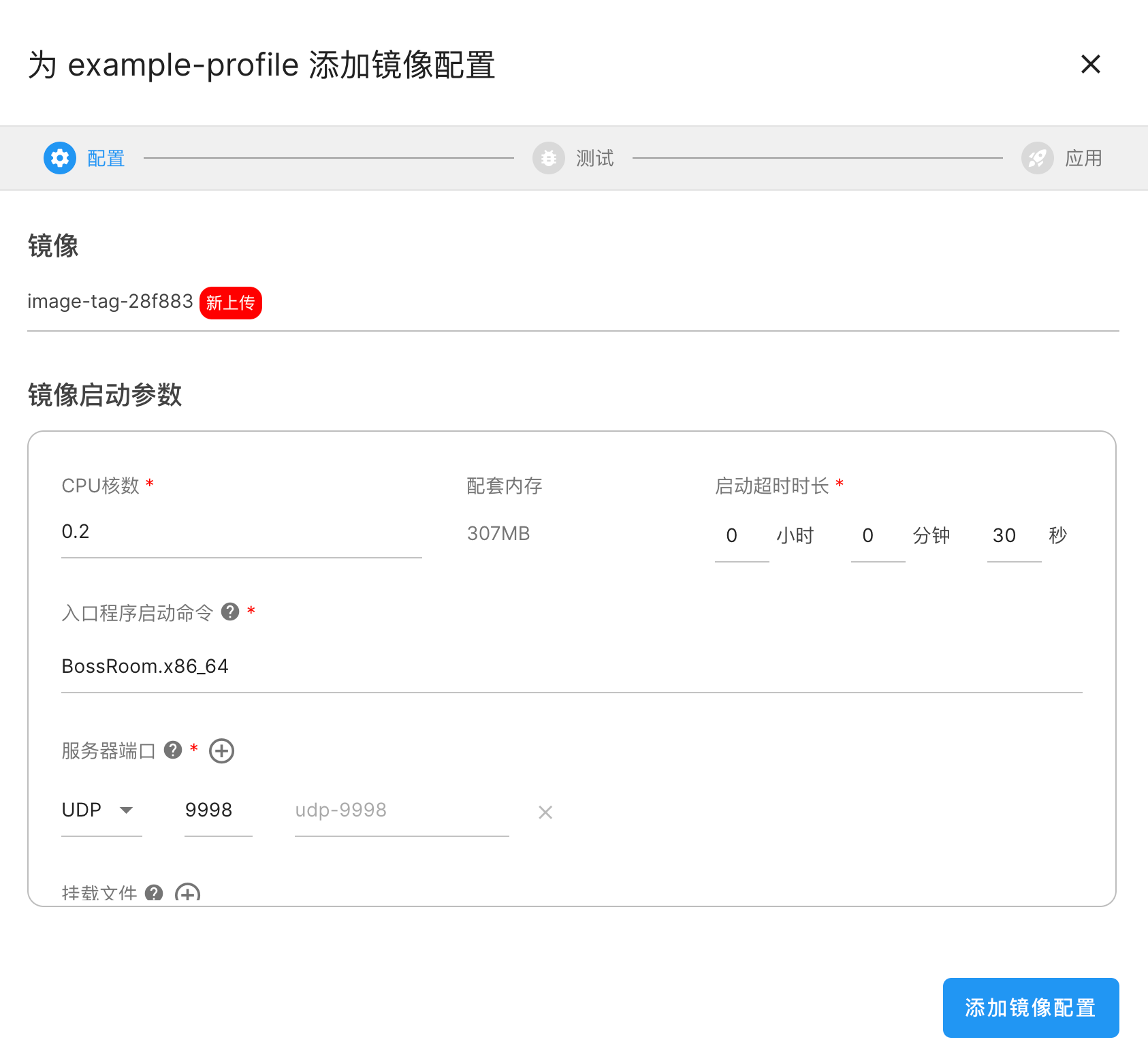Viewport: 1148px width, 1061px height.
Task: Edit the timeout seconds field showing 30
Action: pyautogui.click(x=1013, y=535)
